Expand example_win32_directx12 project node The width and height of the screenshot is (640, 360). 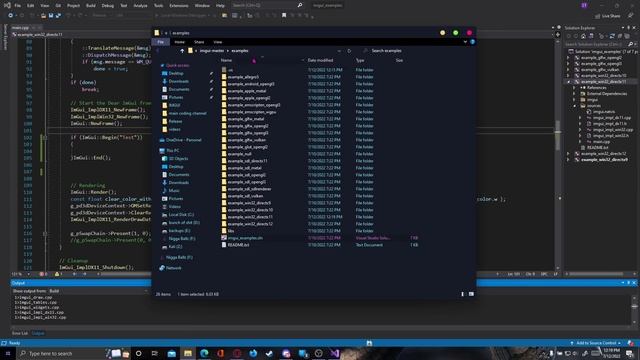pyautogui.click(x=568, y=154)
